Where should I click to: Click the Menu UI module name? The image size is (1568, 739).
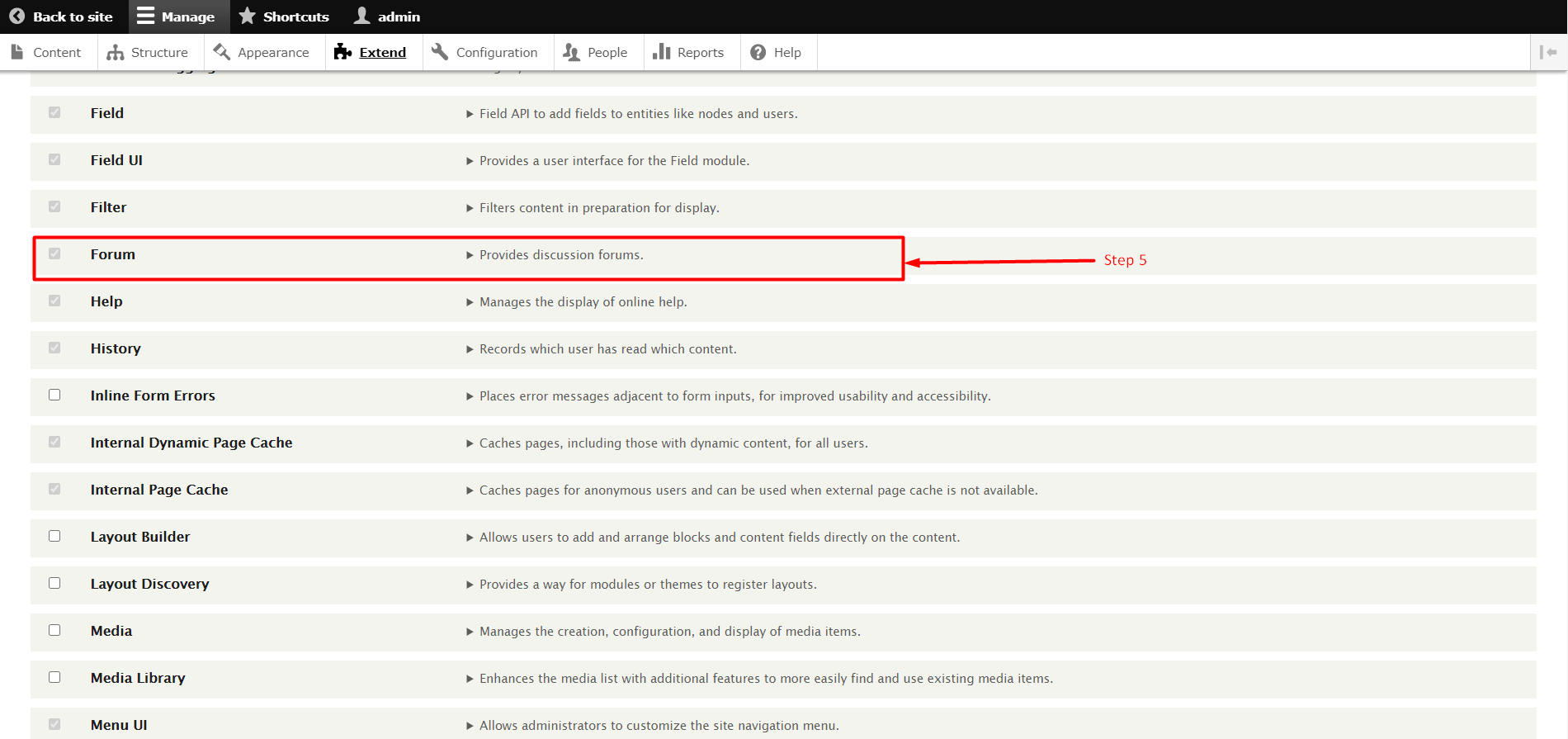click(119, 725)
